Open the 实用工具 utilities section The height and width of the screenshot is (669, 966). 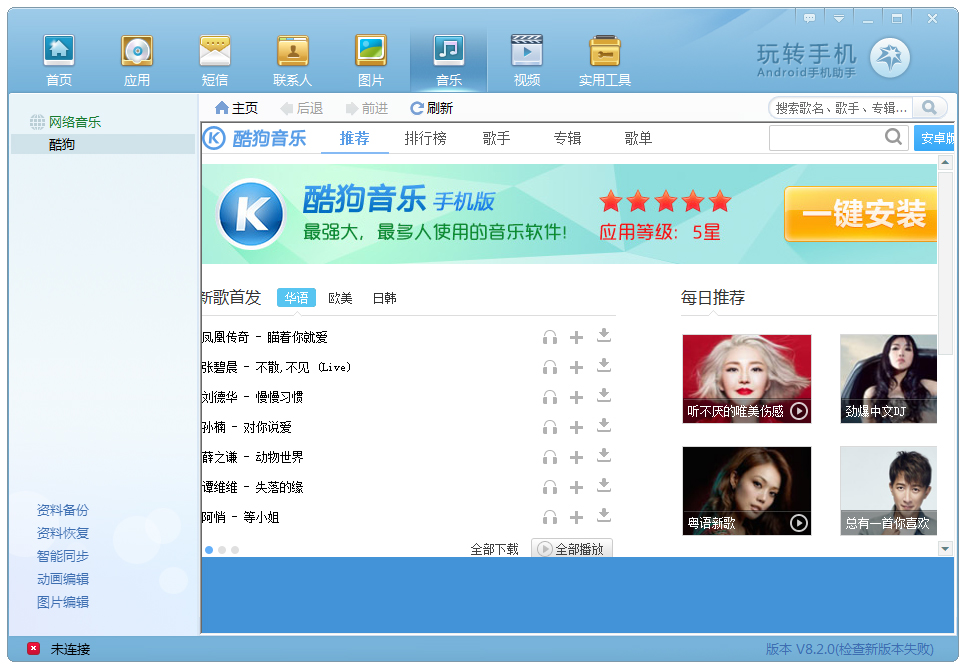(x=604, y=60)
